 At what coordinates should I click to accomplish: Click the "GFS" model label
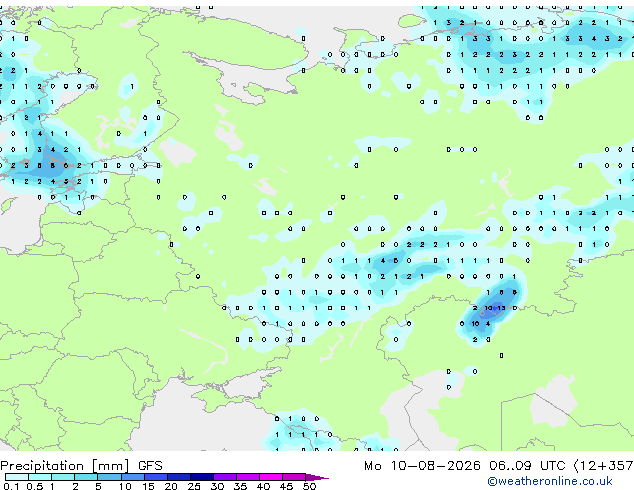(150, 466)
